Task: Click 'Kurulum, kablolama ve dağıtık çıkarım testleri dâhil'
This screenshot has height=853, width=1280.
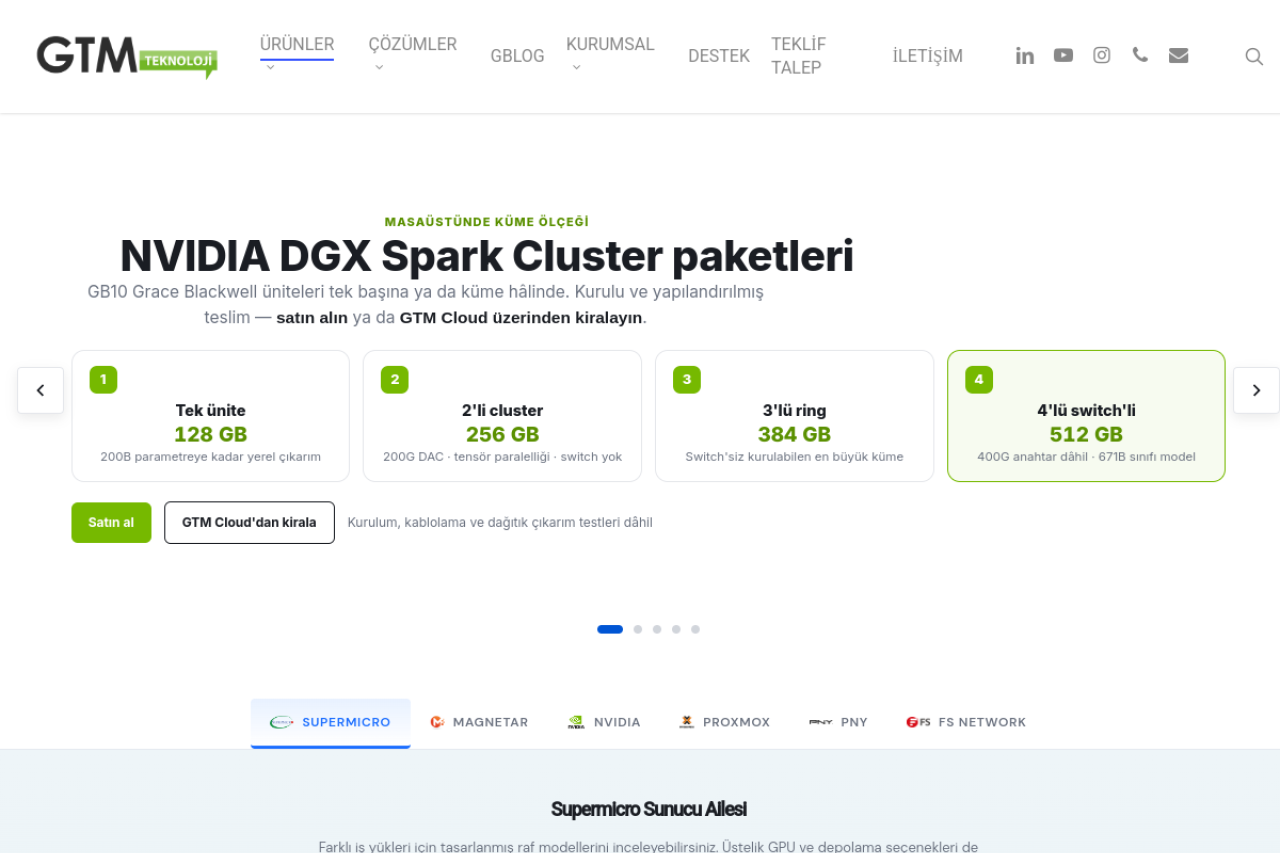Action: tap(500, 522)
